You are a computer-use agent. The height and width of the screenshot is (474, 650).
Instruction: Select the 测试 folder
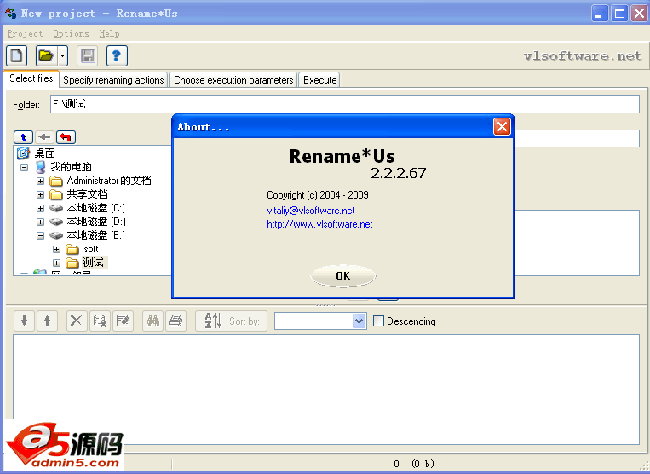point(95,262)
